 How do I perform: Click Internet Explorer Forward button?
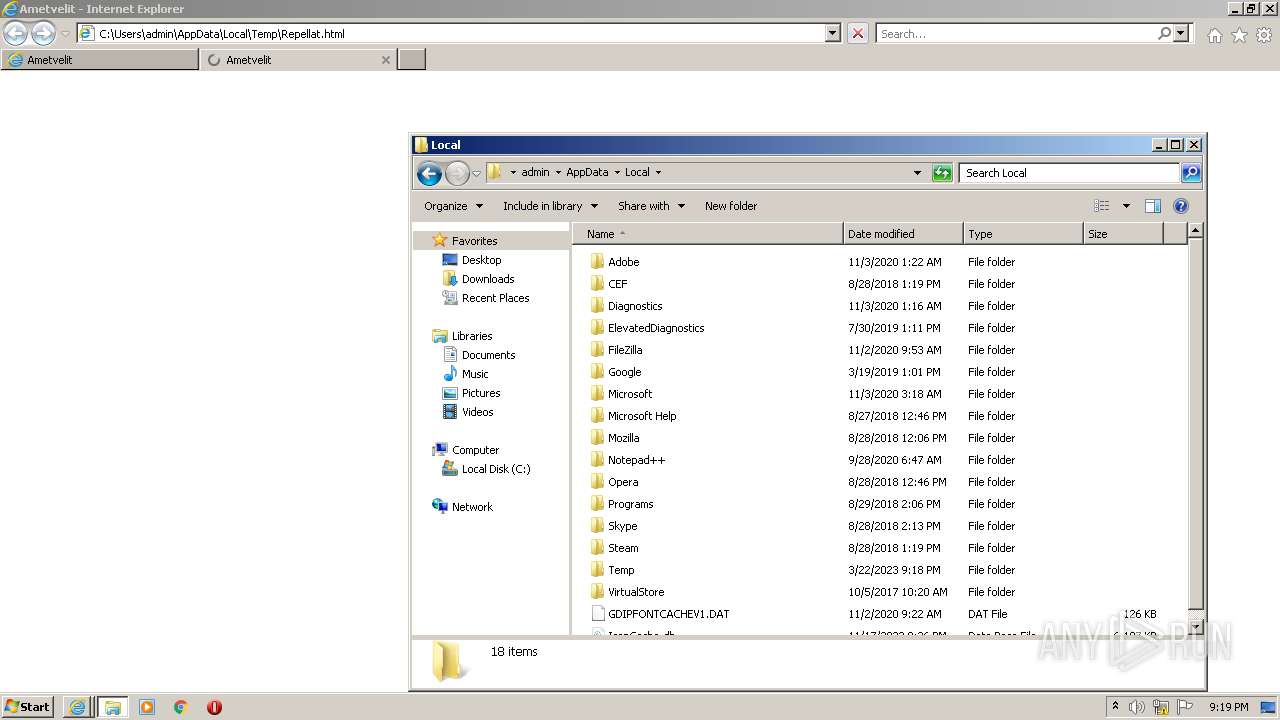tap(43, 34)
